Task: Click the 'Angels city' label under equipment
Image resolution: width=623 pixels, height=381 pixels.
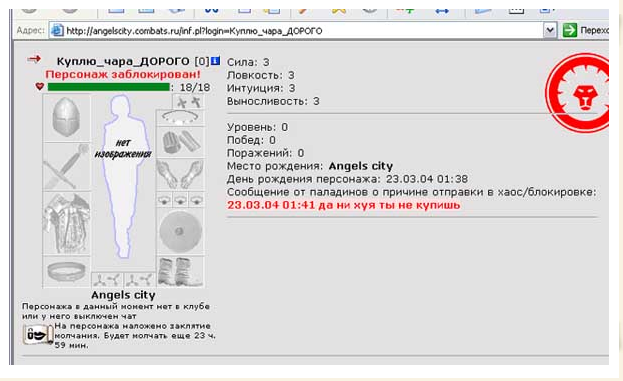Action: 123,295
